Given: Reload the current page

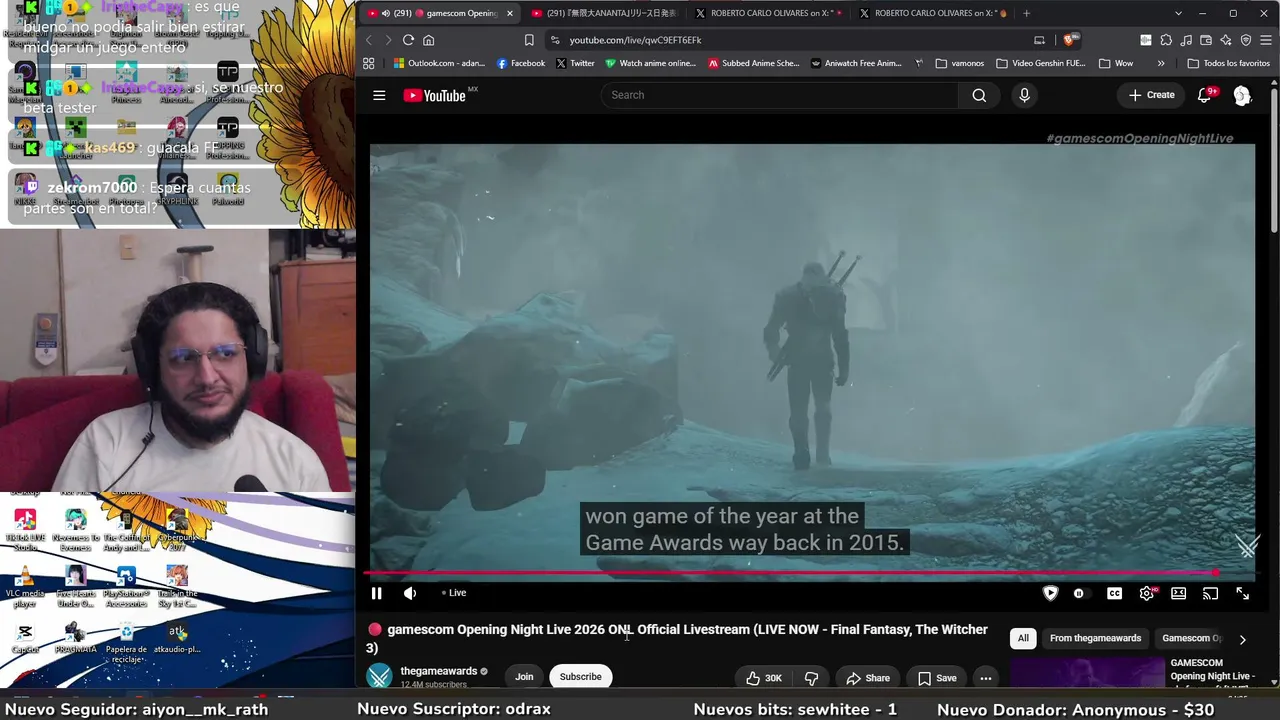Looking at the screenshot, I should point(408,40).
